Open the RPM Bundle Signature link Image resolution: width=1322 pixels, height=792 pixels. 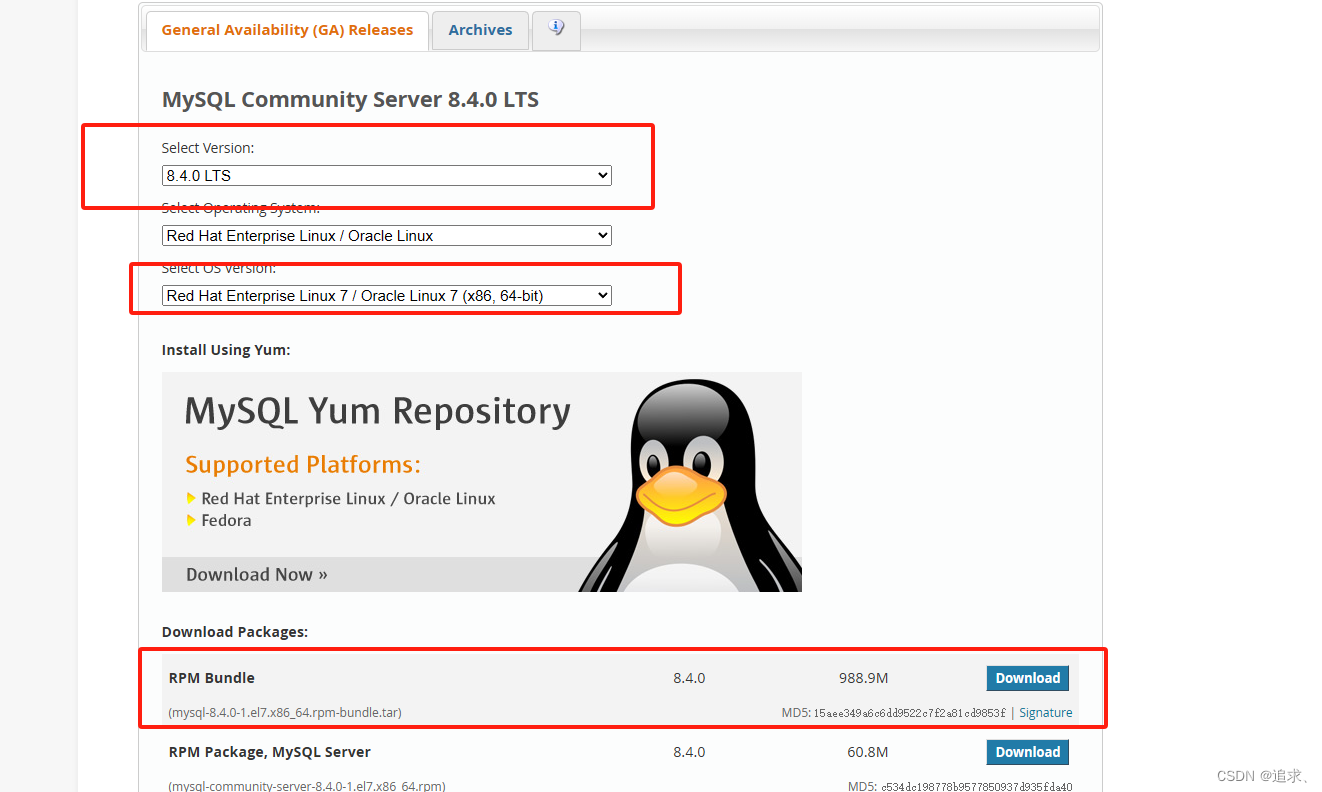point(1046,712)
